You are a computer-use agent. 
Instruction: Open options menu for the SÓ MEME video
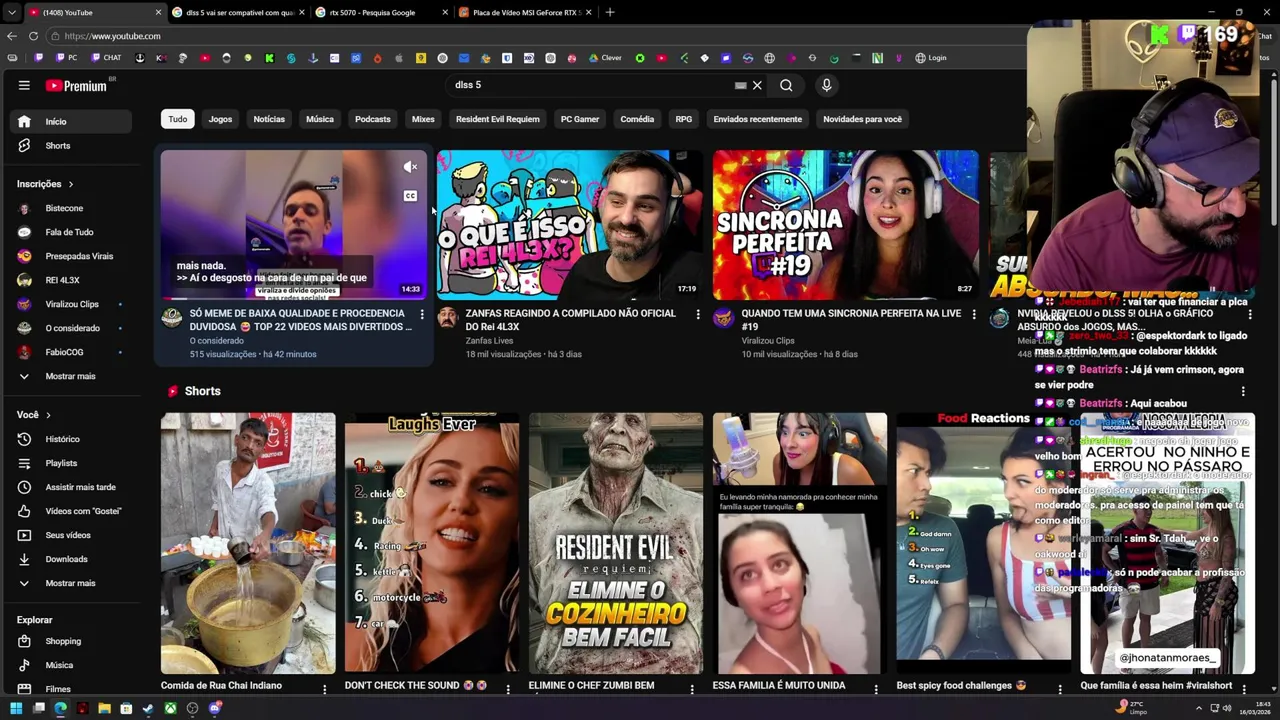422,315
